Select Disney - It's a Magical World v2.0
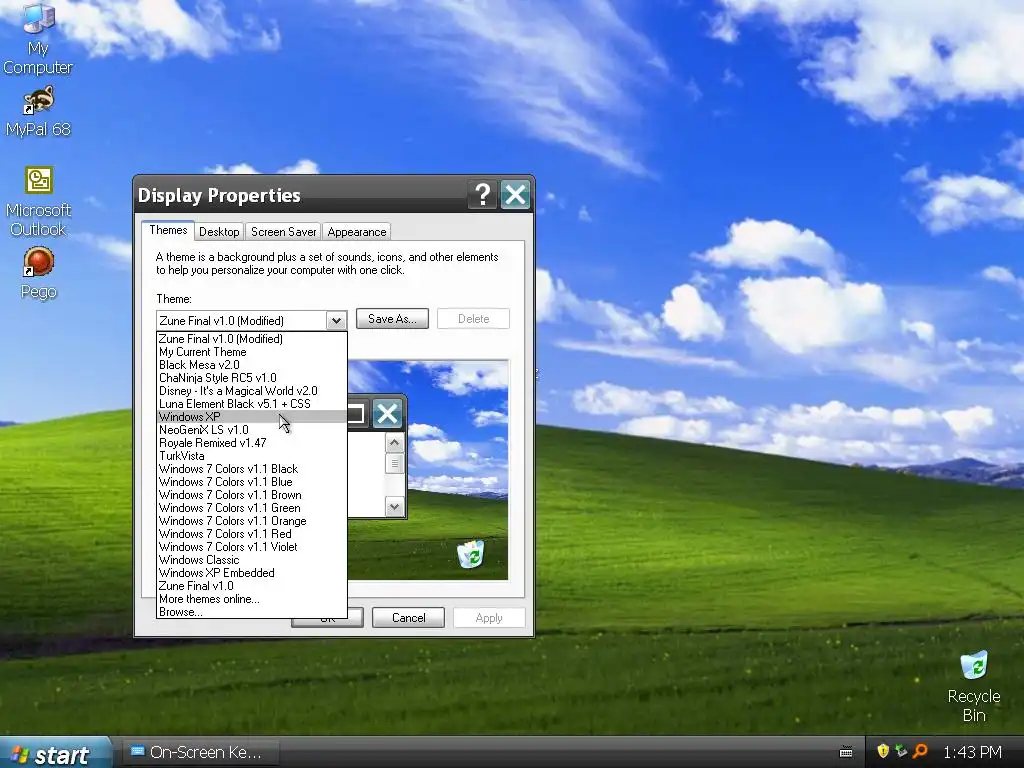Image resolution: width=1024 pixels, height=768 pixels. [x=251, y=391]
